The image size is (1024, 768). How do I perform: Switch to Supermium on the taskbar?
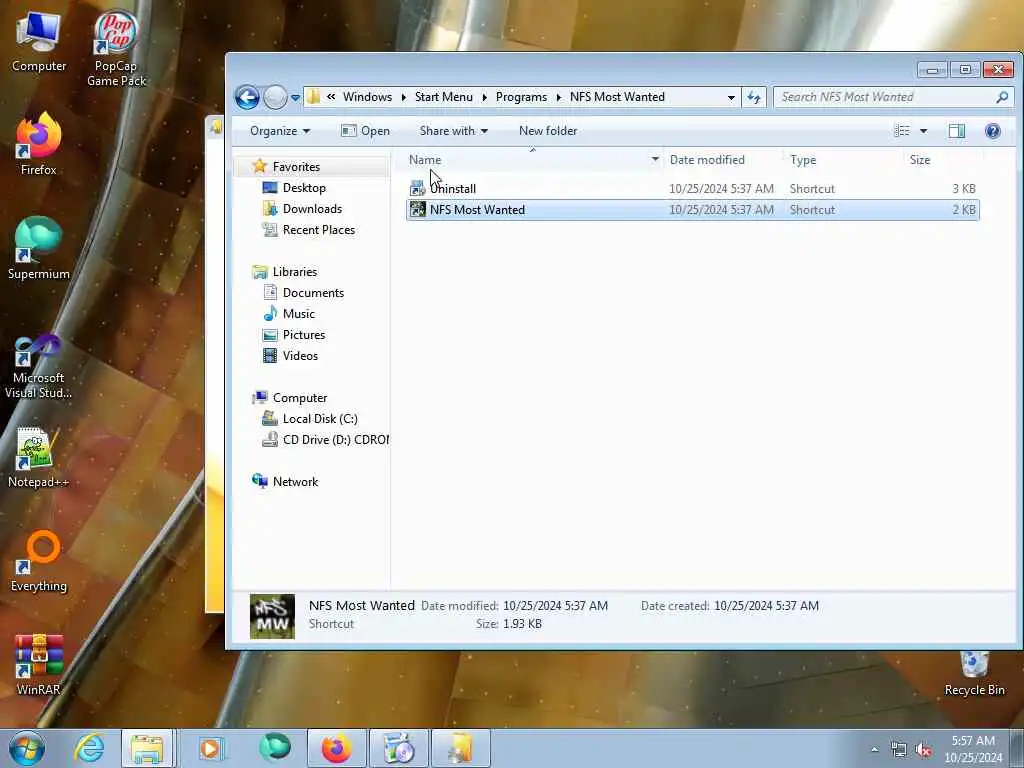[x=275, y=748]
